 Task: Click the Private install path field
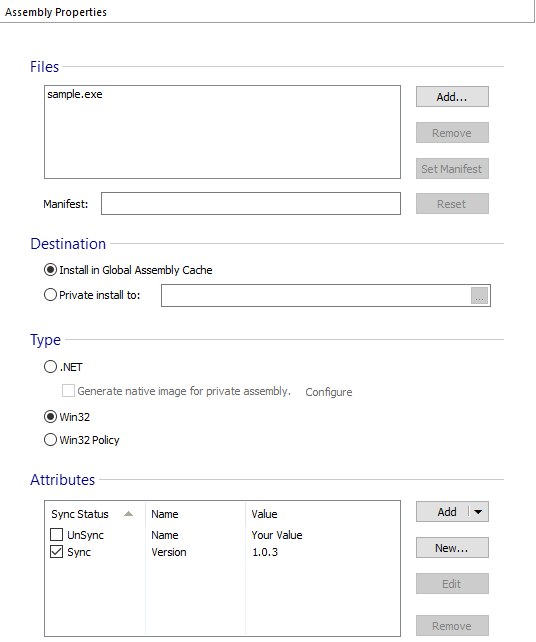click(x=316, y=295)
